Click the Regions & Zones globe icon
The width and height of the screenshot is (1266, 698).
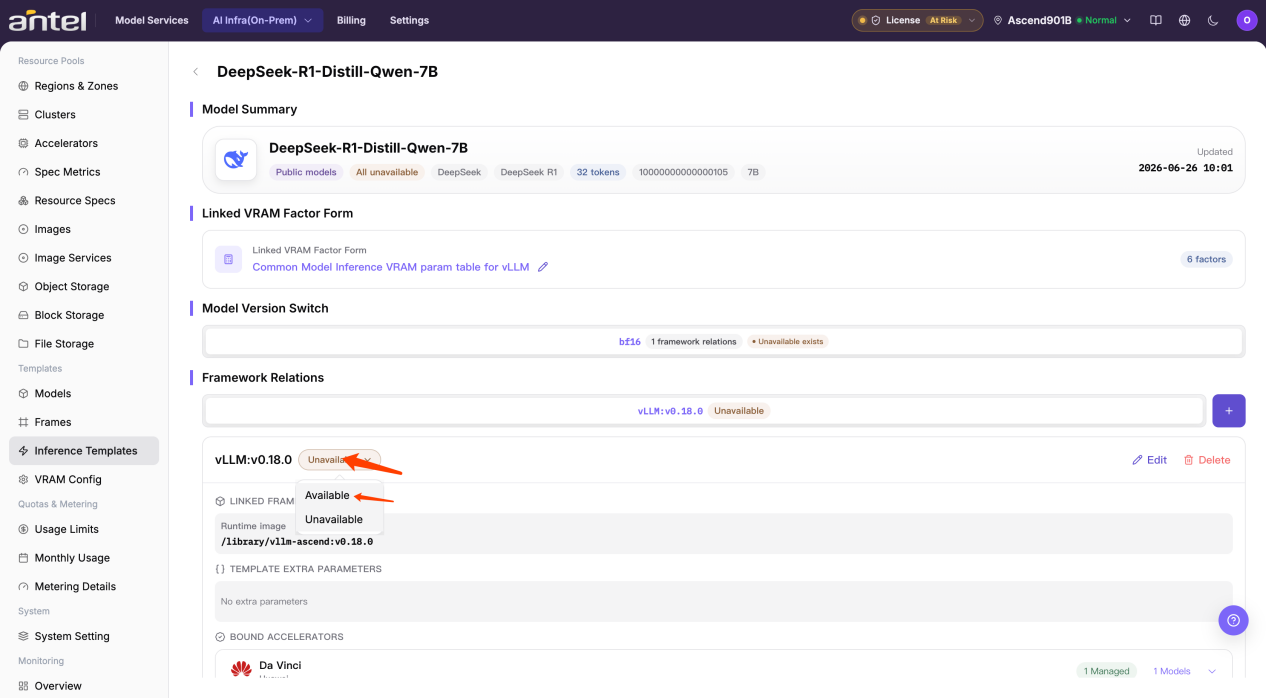pyautogui.click(x=24, y=86)
